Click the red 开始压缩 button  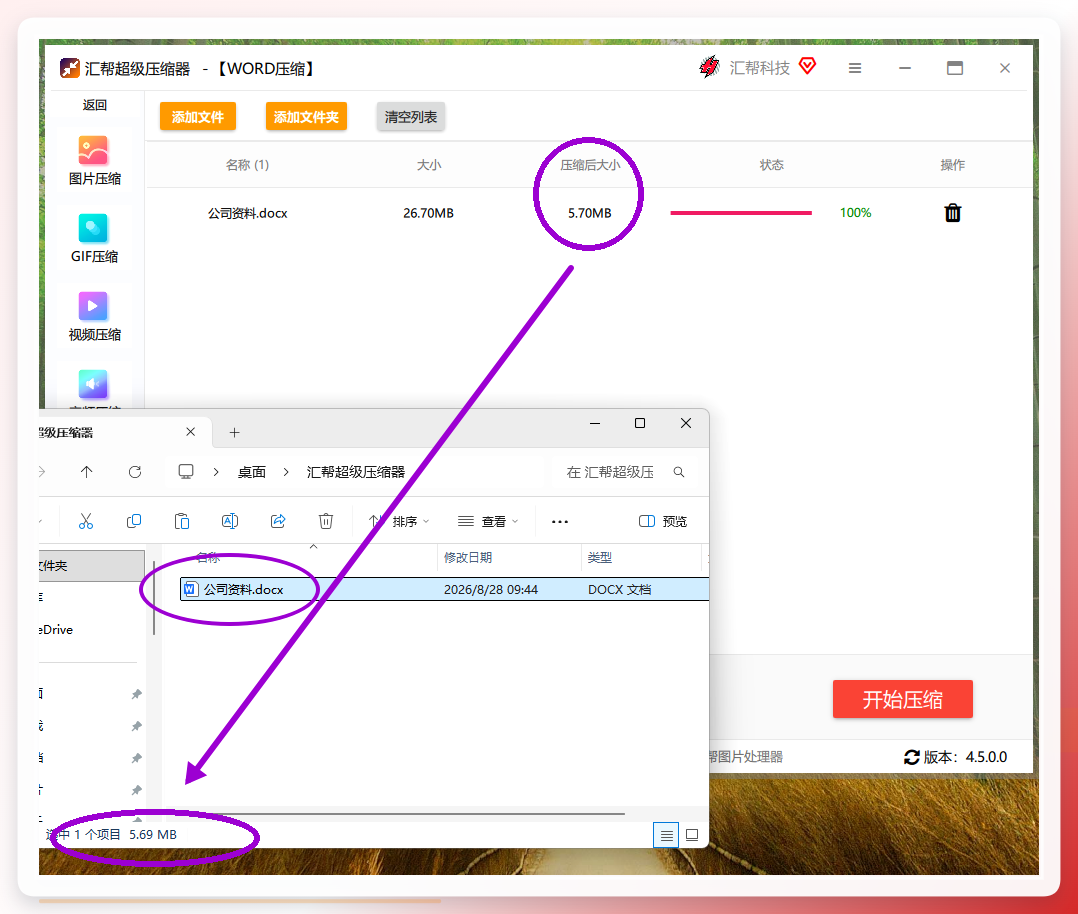tap(903, 699)
